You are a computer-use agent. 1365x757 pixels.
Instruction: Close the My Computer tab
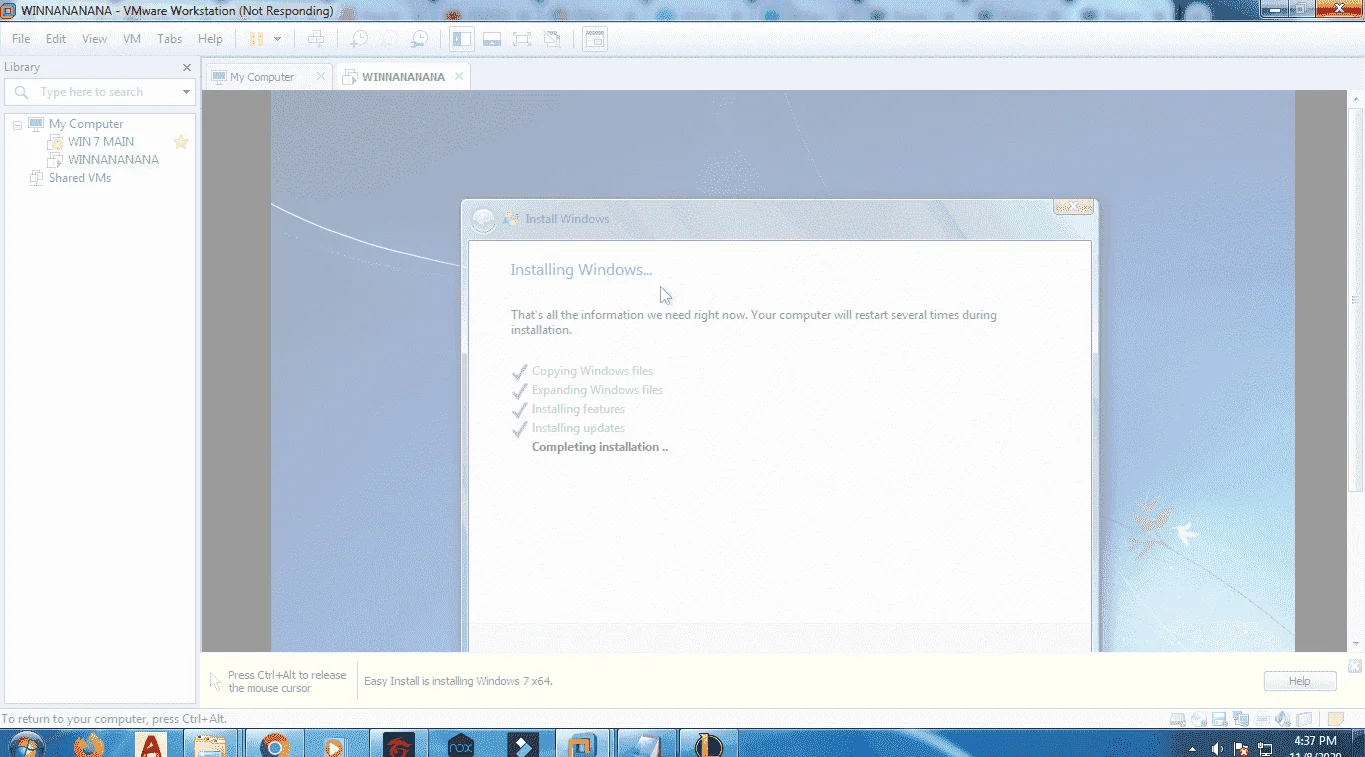(x=321, y=76)
